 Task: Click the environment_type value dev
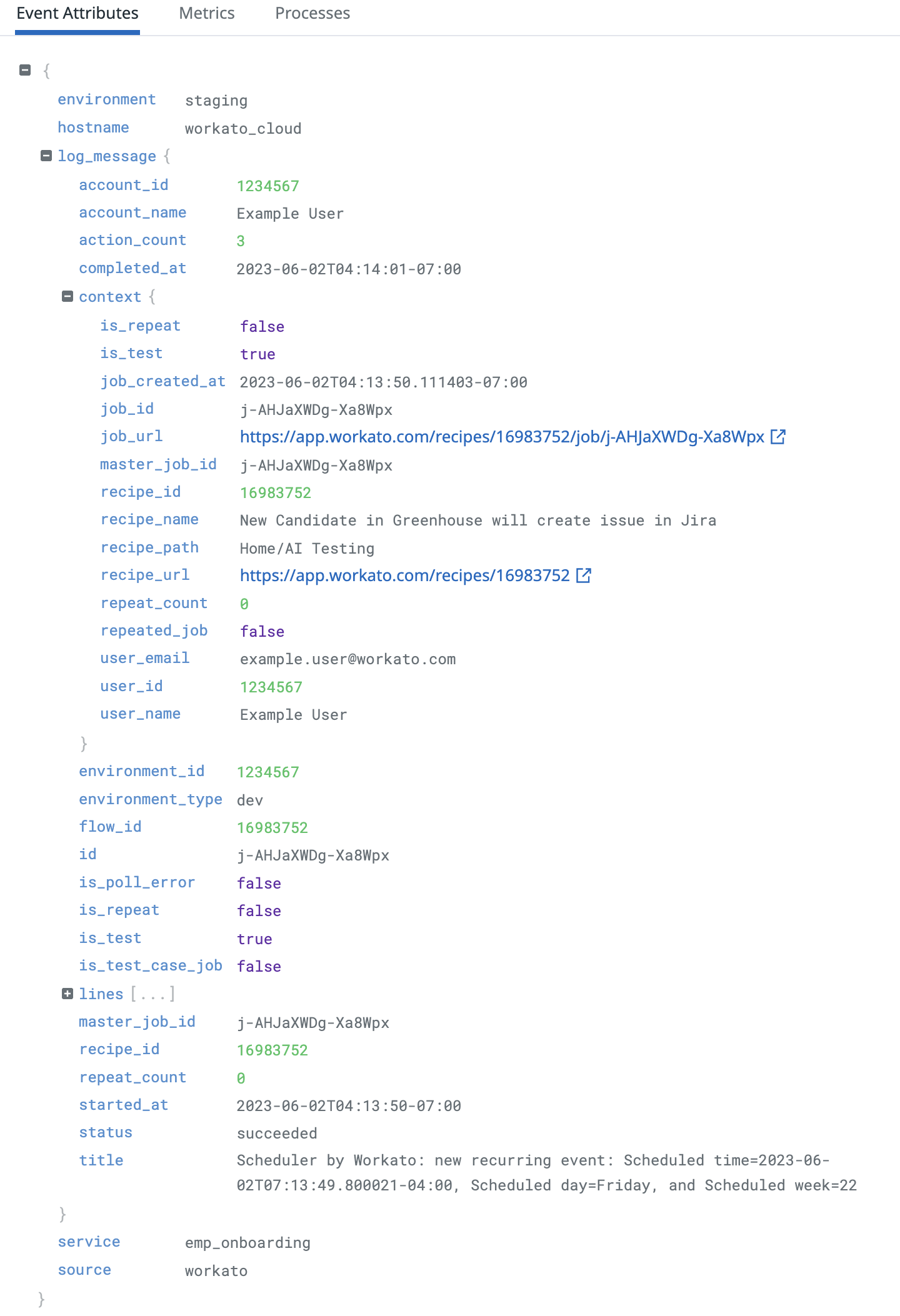click(x=250, y=800)
